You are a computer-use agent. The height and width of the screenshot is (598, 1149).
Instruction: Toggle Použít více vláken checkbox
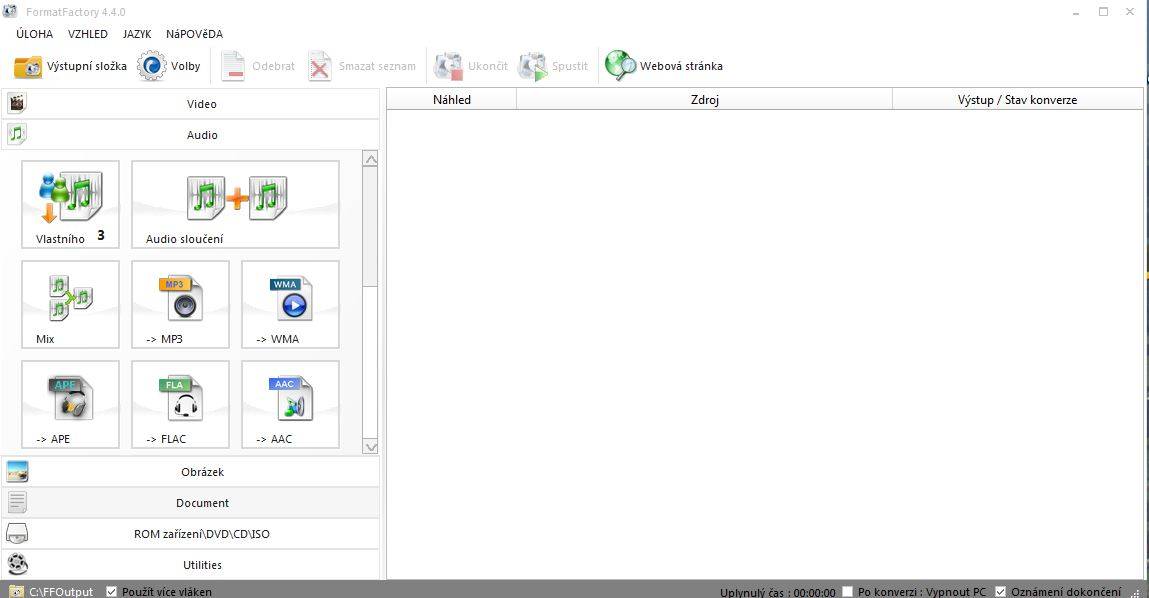click(111, 591)
